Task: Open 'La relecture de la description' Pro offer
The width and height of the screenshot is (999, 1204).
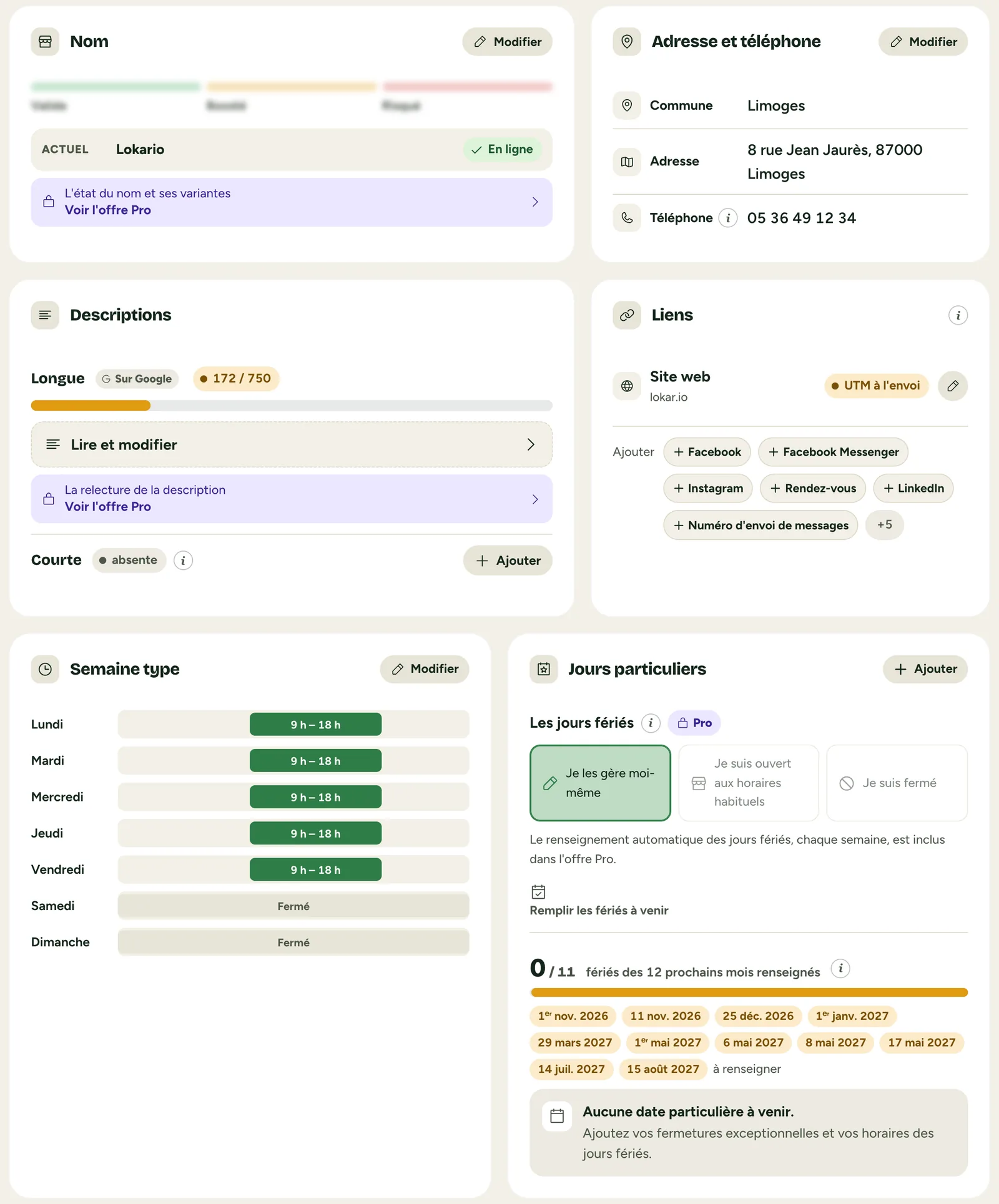Action: point(292,499)
